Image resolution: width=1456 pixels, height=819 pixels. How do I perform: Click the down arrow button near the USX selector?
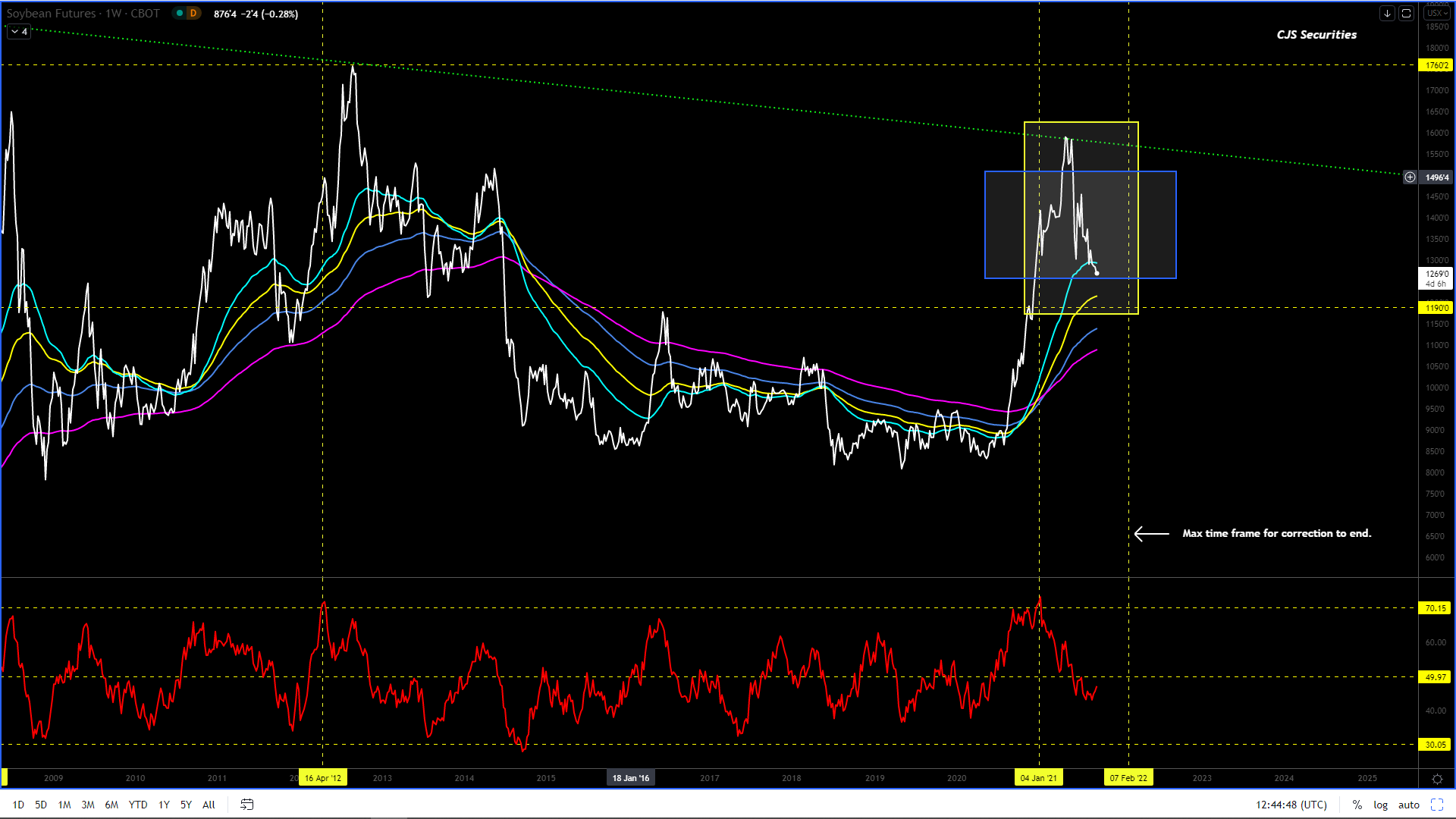point(1387,13)
